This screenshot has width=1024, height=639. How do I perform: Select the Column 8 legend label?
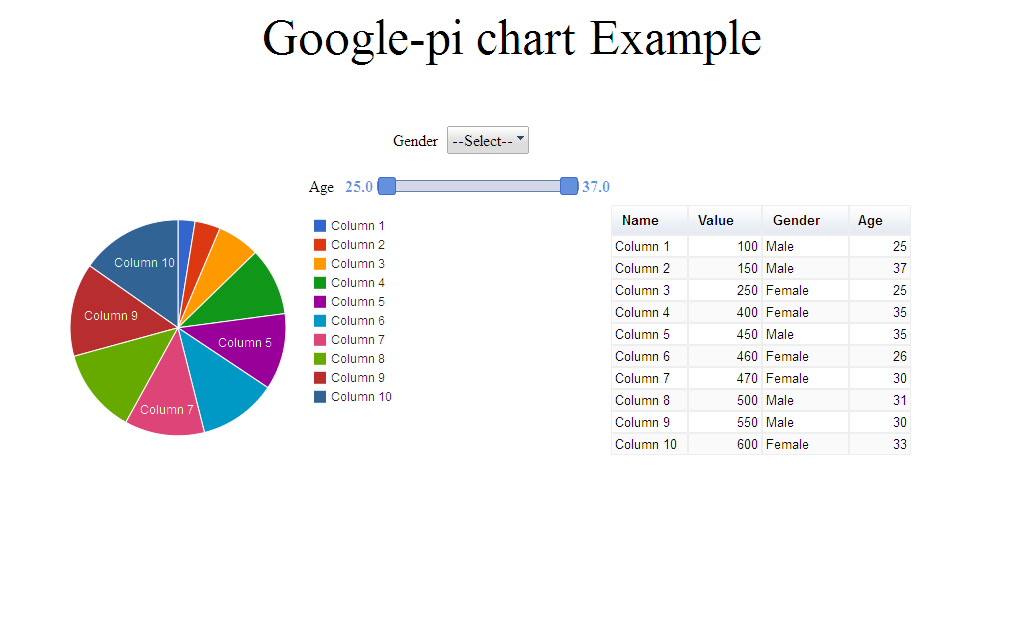pos(358,359)
